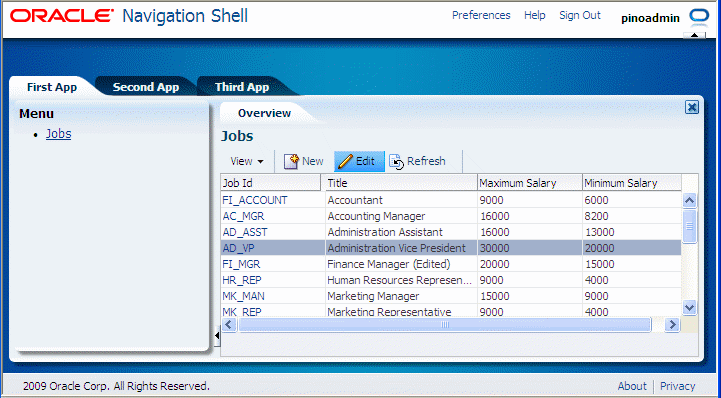Click Administration Assistant title cell
Image resolution: width=721 pixels, height=398 pixels.
point(401,232)
